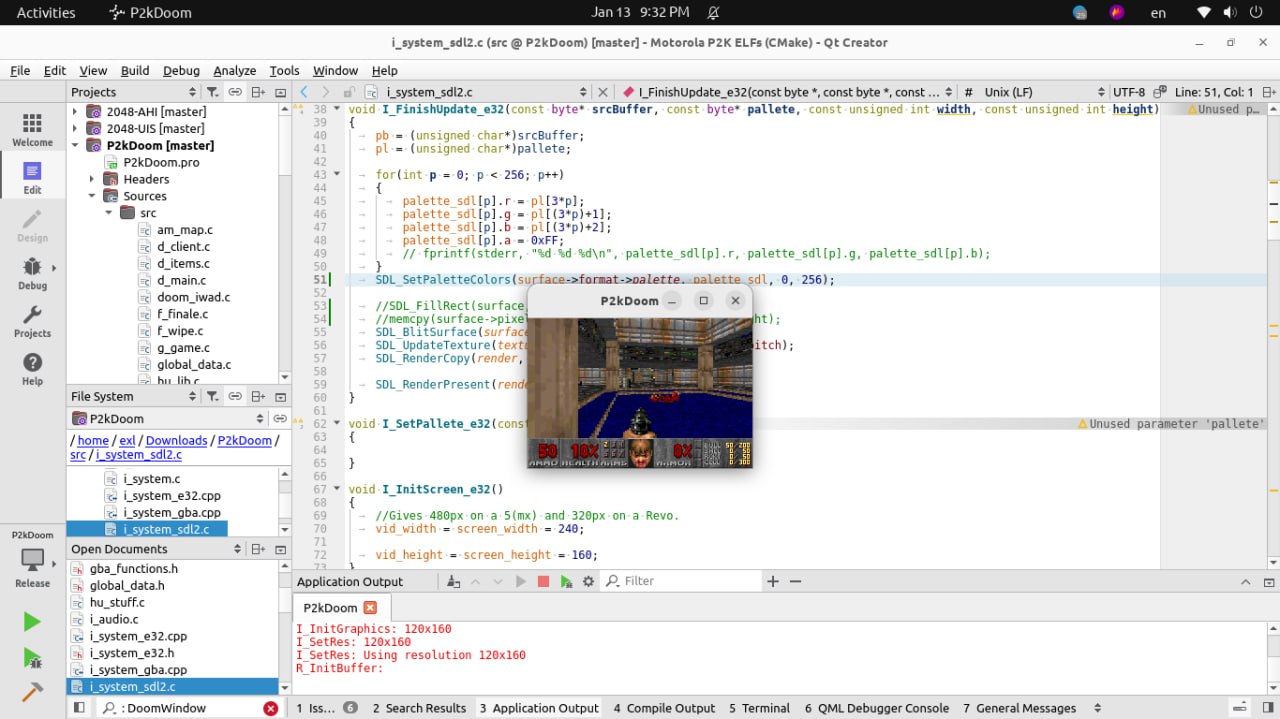Build the project with the hammer icon
The width and height of the screenshot is (1280, 719).
point(32,692)
